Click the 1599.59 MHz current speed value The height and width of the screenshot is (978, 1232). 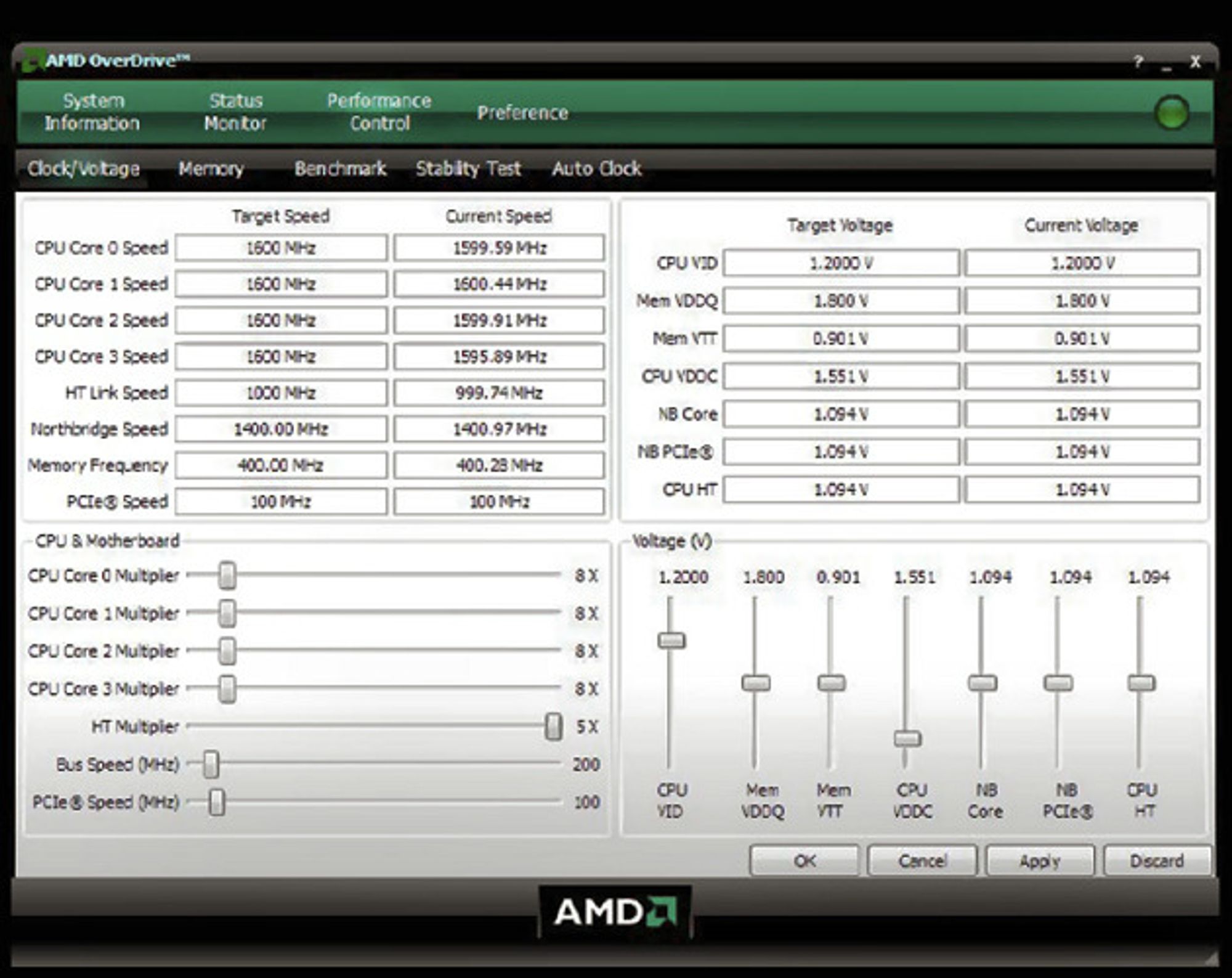(499, 248)
